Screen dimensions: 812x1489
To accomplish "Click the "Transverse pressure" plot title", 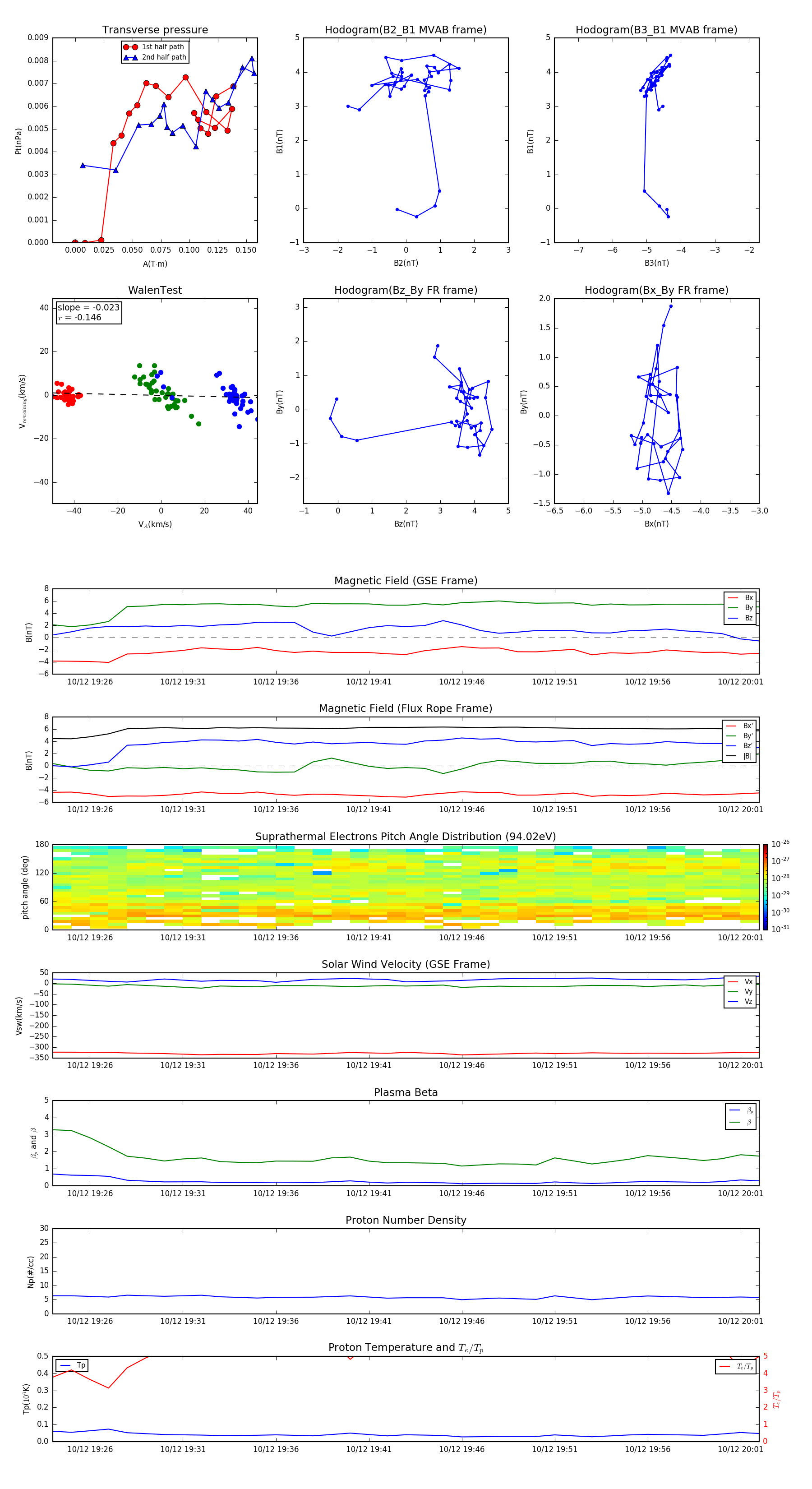I will (x=155, y=30).
